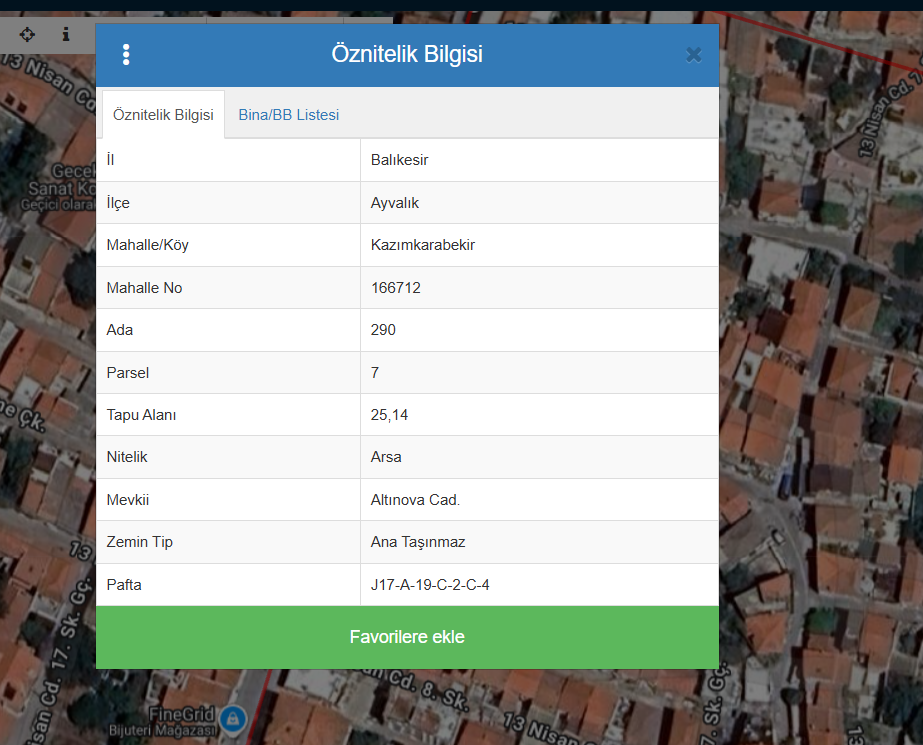Click the Zemin Tip value Ana Taşınmaz
Screen dimensions: 923x745
click(418, 542)
